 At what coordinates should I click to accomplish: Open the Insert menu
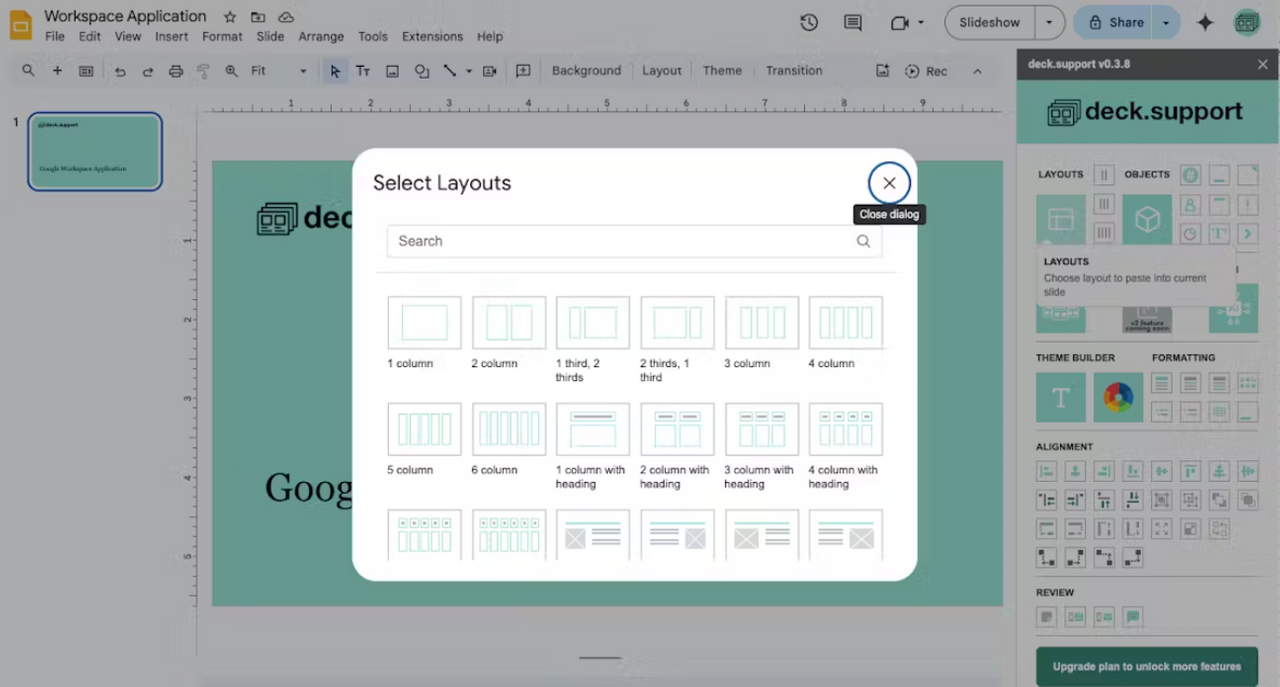(x=171, y=37)
